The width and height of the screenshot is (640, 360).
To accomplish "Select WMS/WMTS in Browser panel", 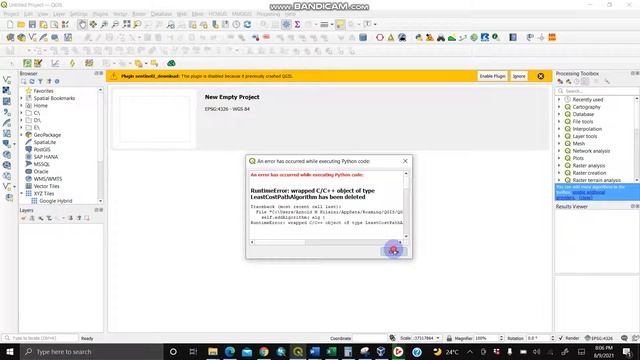I will 47,179.
